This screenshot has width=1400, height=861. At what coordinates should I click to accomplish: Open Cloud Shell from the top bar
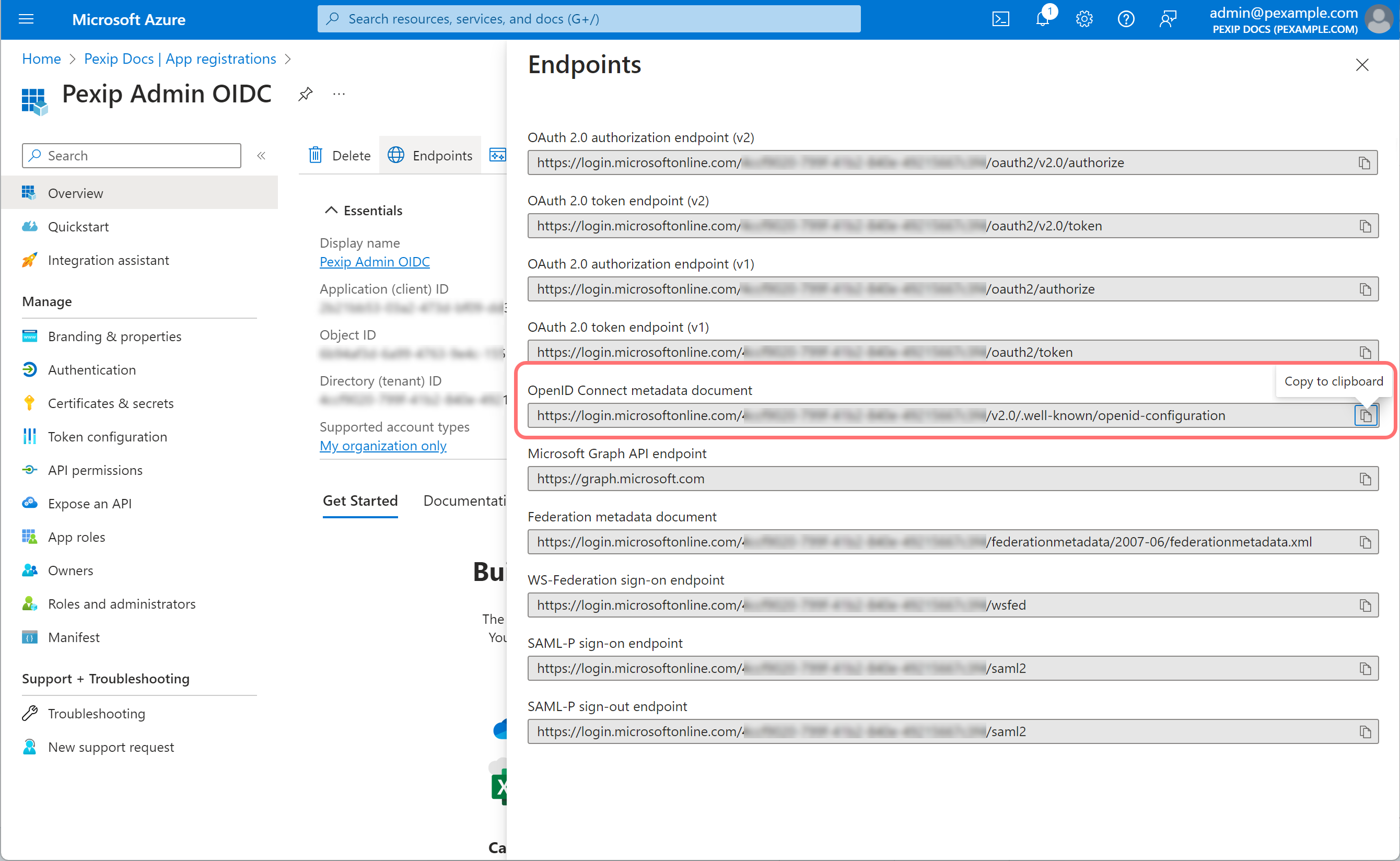click(x=1000, y=19)
